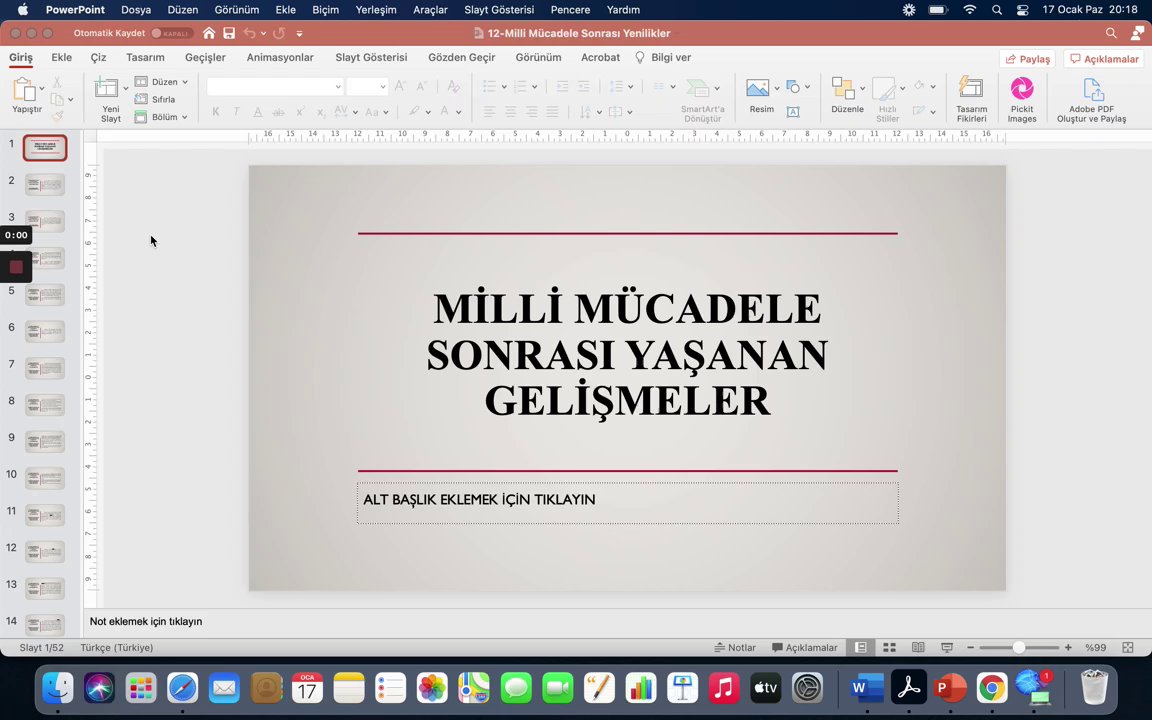Open the Tasarım ribbon tab
1152x720 pixels.
coord(145,57)
